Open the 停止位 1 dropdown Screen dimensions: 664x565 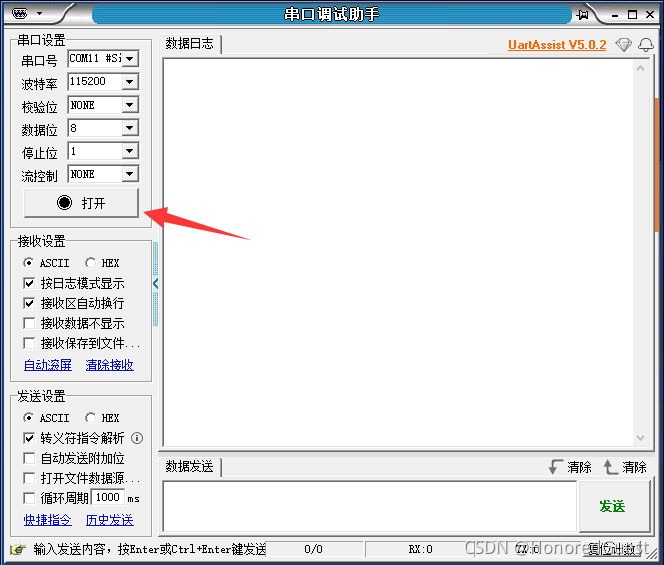[x=130, y=151]
